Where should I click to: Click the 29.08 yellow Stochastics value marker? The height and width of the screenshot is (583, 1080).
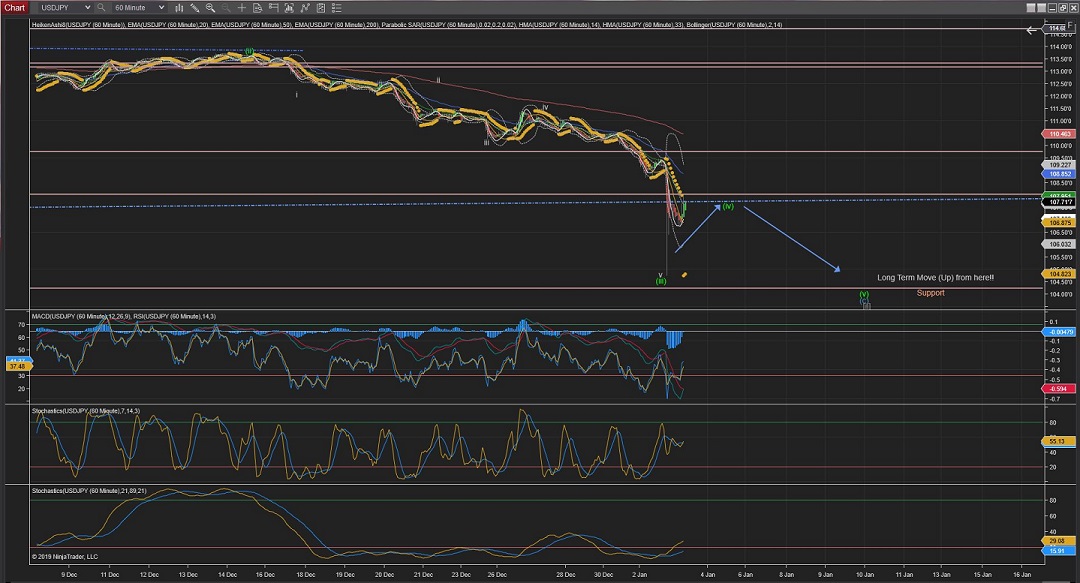(1058, 541)
